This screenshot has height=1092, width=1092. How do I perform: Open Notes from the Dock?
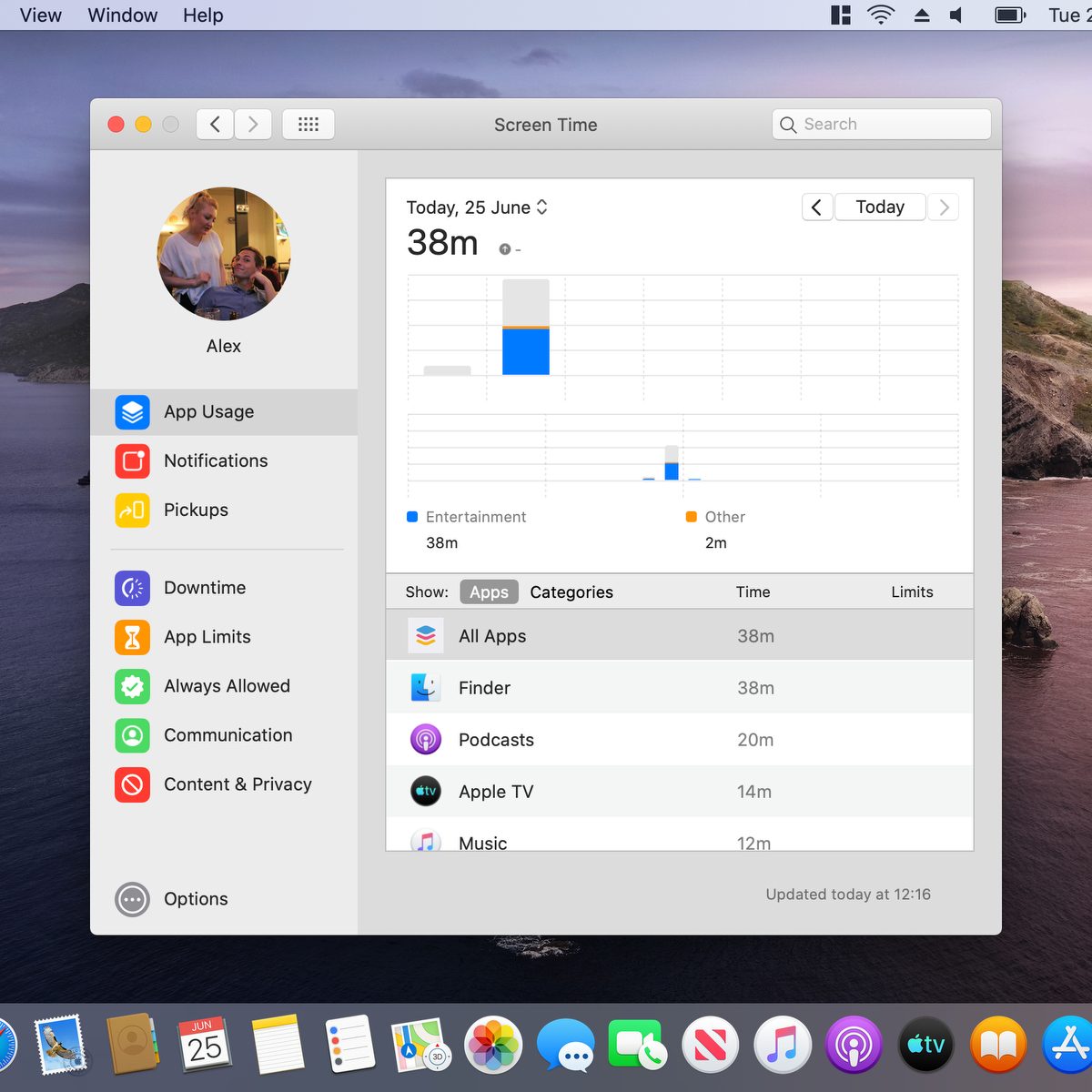click(278, 1045)
